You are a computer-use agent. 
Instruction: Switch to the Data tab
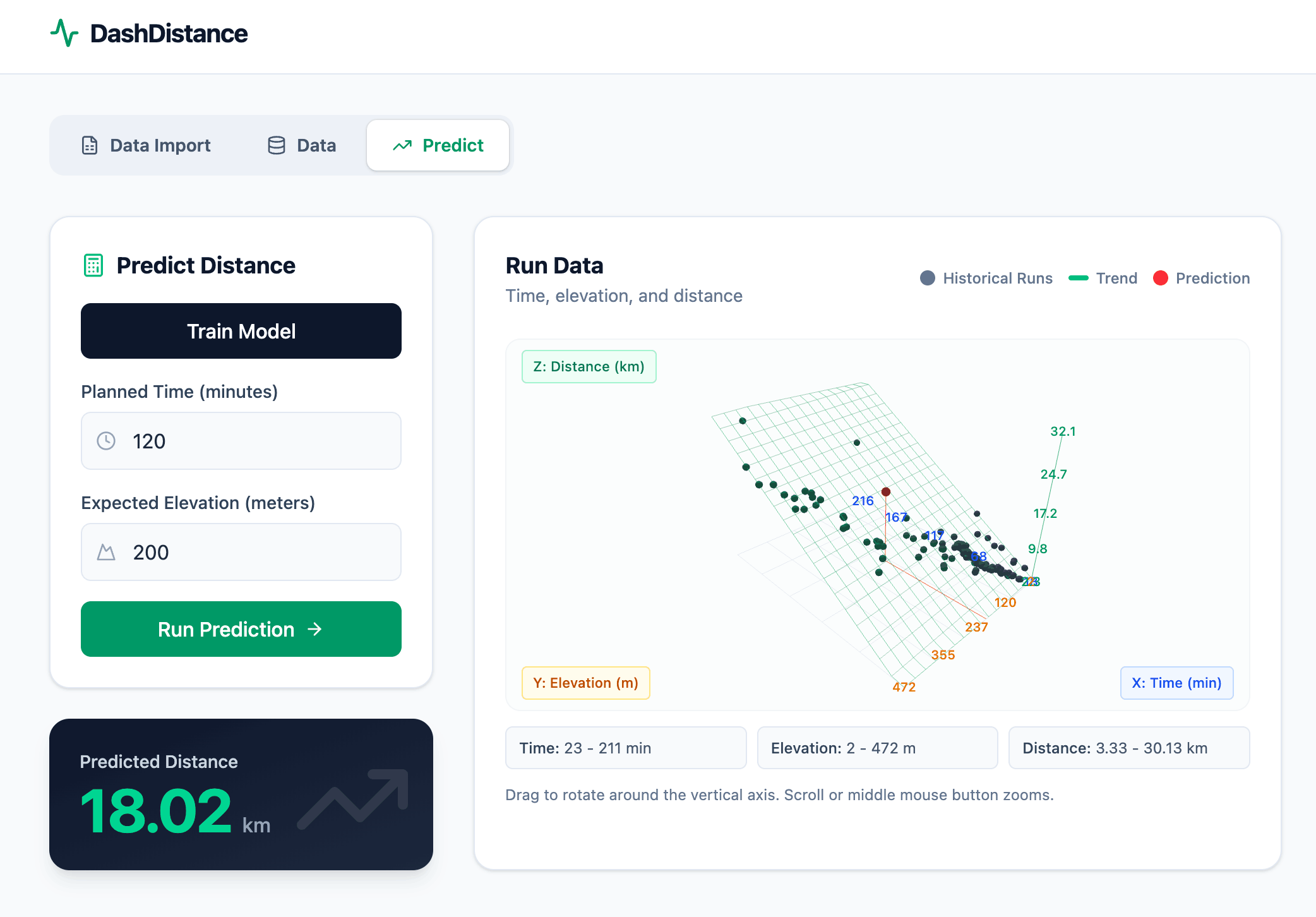tap(302, 145)
